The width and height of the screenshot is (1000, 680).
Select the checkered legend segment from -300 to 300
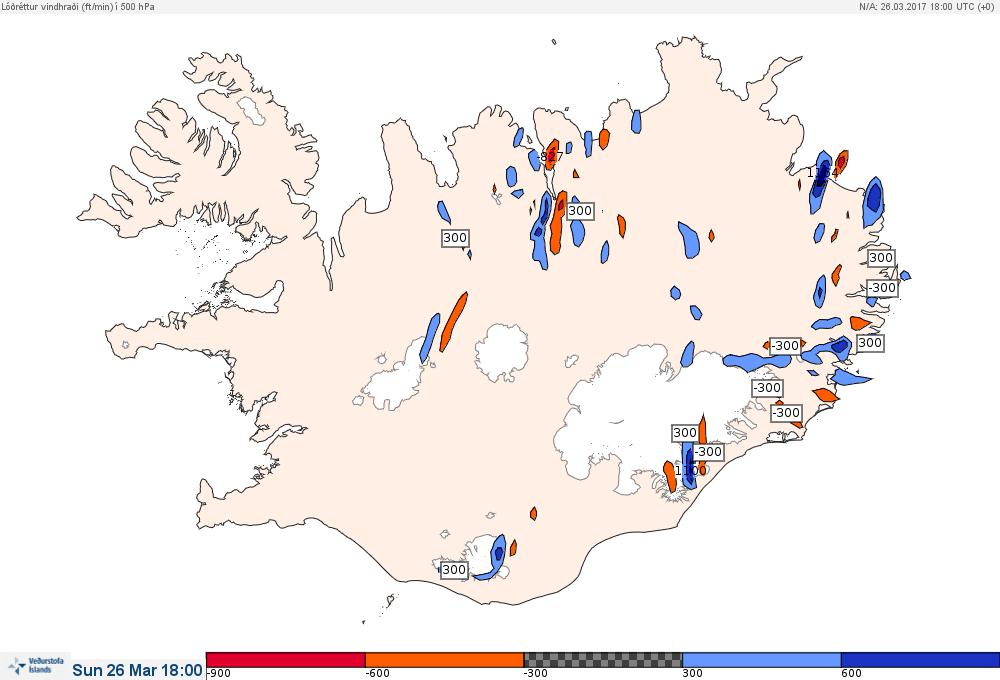(603, 660)
